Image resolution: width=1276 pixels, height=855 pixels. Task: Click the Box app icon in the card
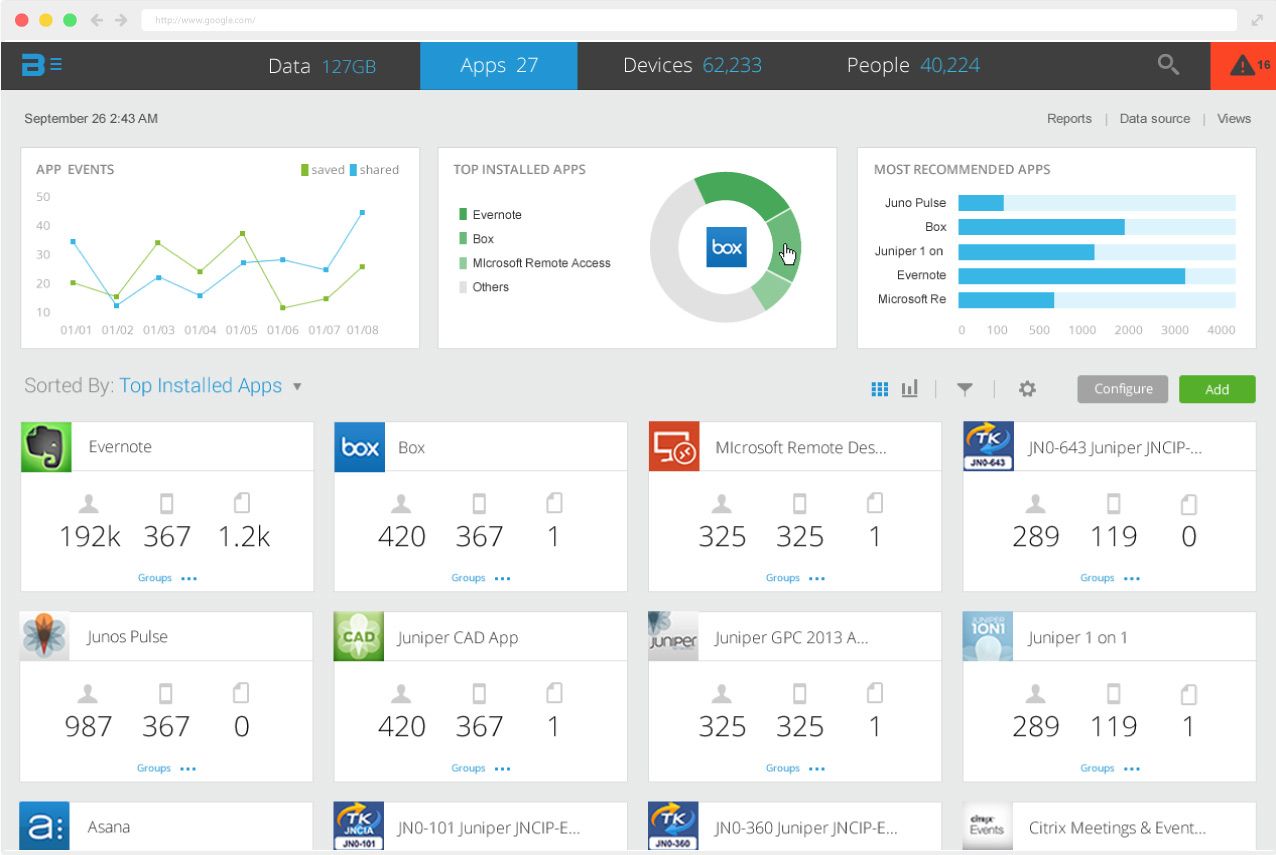pyautogui.click(x=359, y=447)
